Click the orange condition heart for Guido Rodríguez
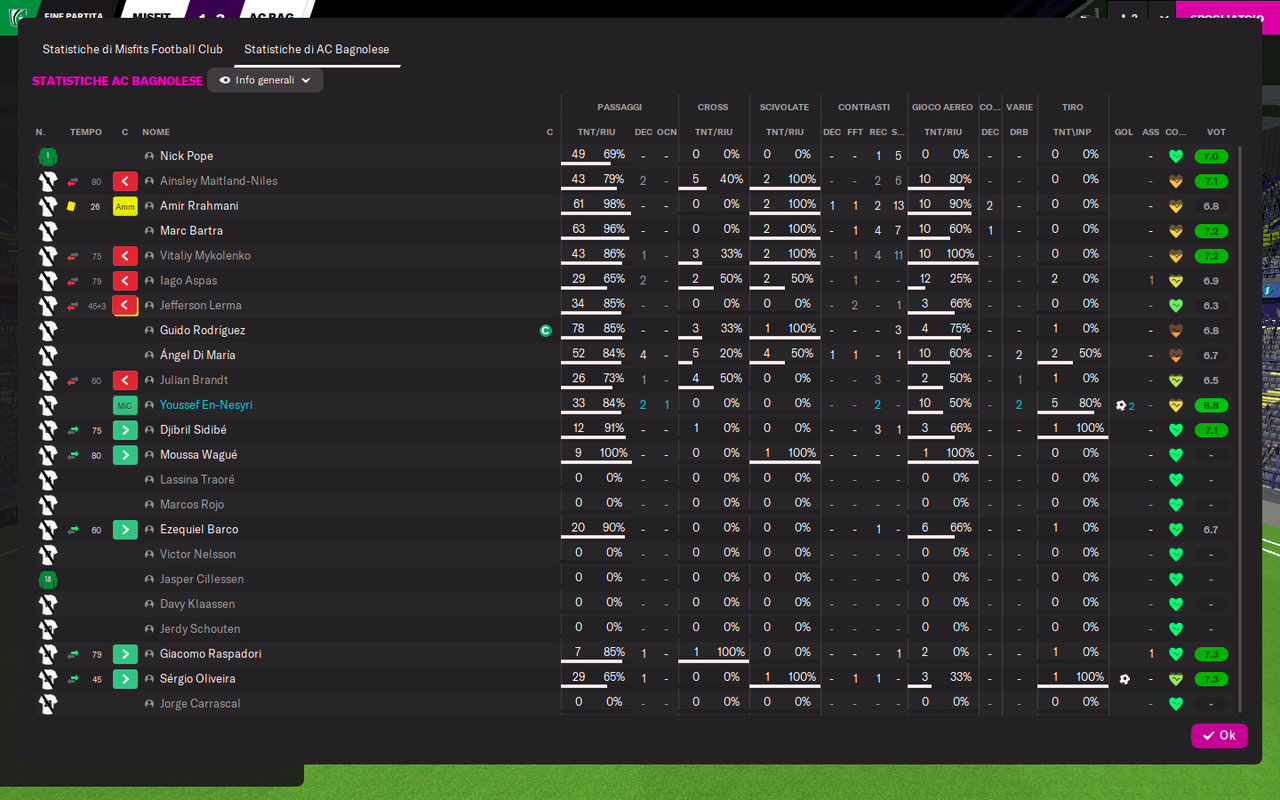 (x=1176, y=330)
